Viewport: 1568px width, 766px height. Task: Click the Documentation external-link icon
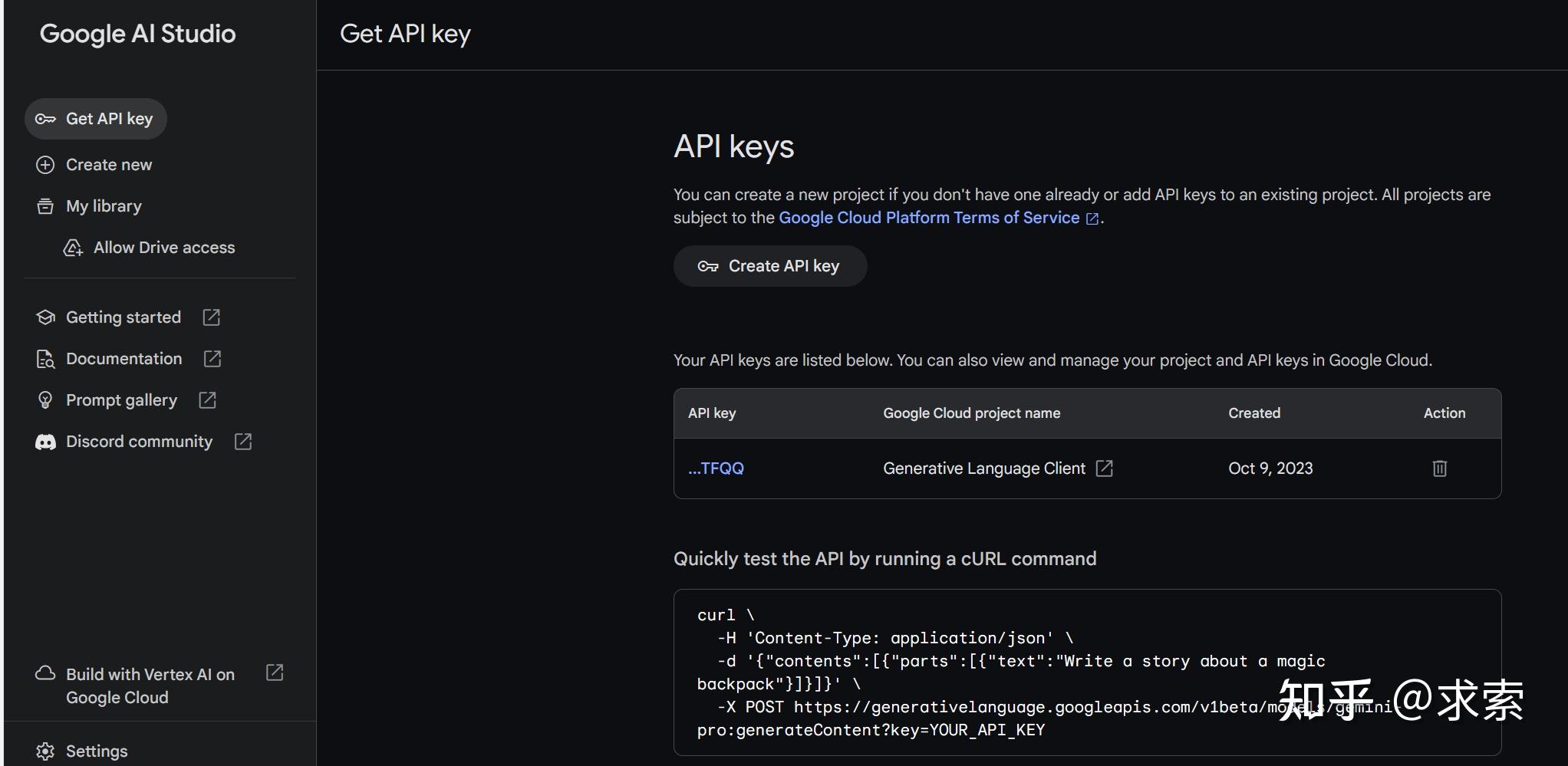point(211,359)
